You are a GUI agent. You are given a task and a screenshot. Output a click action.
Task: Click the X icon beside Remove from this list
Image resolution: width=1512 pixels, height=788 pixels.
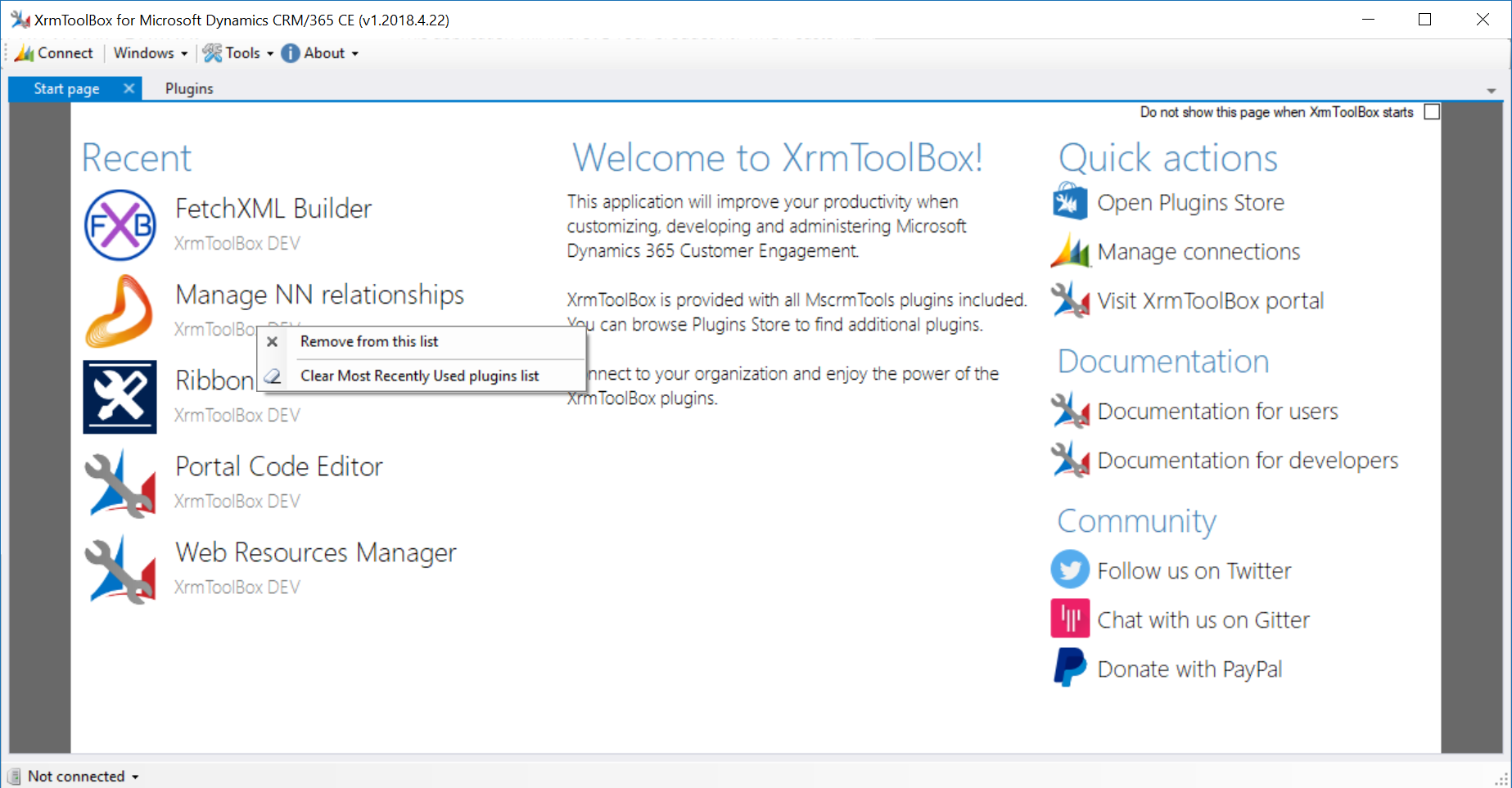pos(273,342)
